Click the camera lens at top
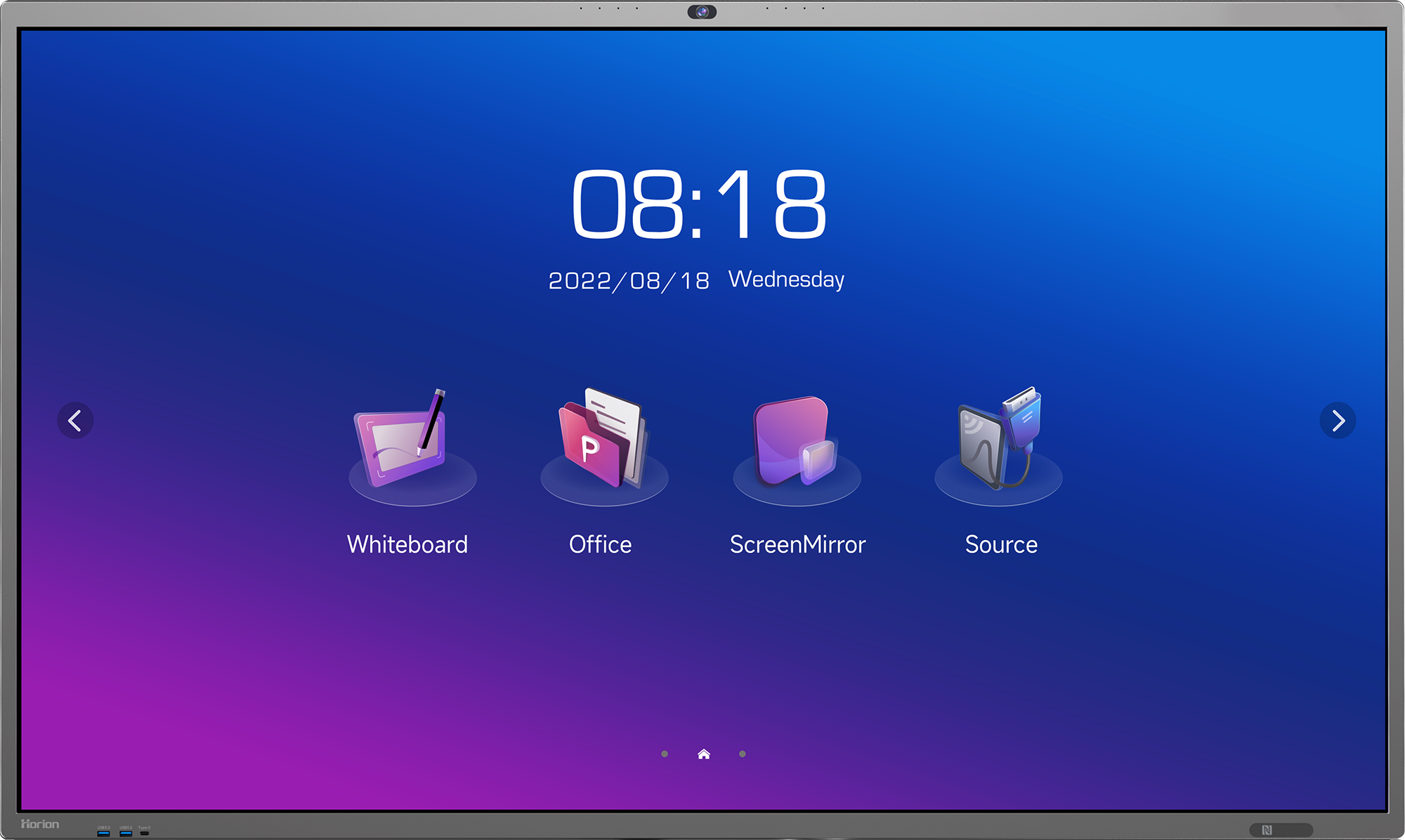This screenshot has width=1405, height=840. coord(702,12)
